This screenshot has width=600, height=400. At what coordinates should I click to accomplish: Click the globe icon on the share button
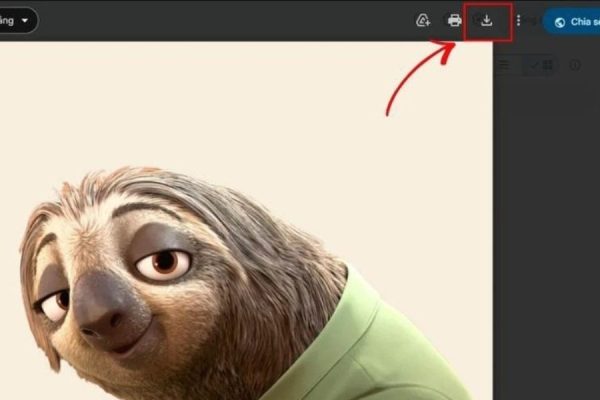[560, 21]
